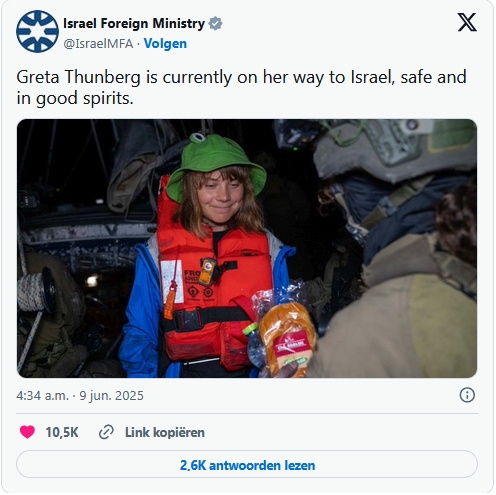
Task: Click the 9 jun. 2025 date
Action: (x=111, y=396)
